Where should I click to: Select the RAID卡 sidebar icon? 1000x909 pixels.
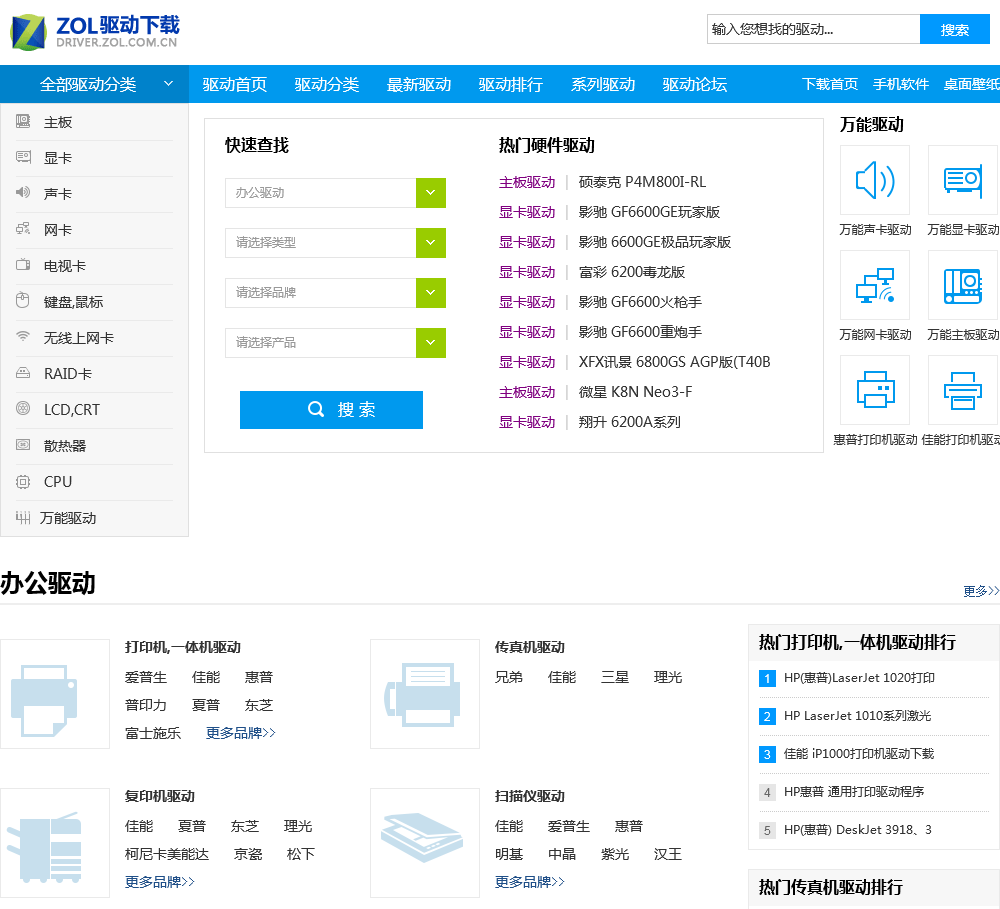(23, 373)
